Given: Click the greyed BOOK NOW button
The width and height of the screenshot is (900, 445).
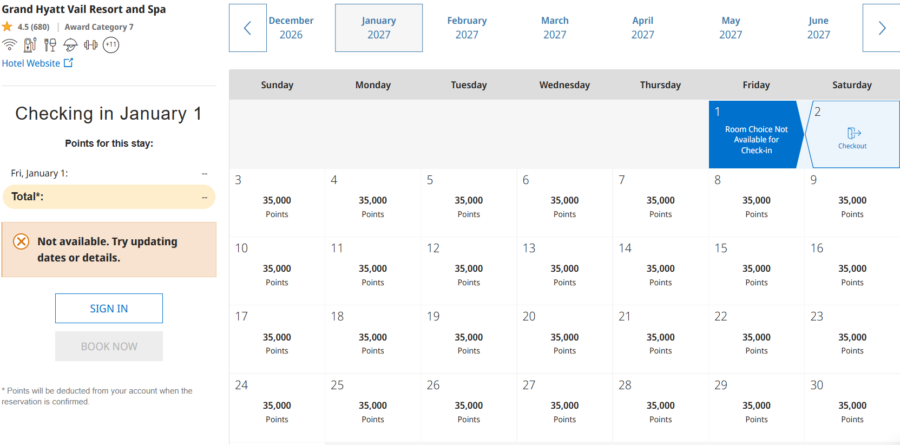Looking at the screenshot, I should tap(109, 346).
